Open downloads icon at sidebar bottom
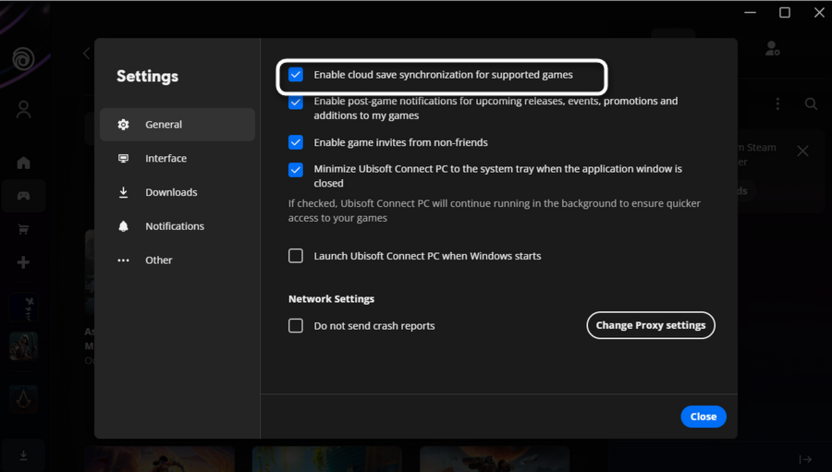 pos(23,456)
